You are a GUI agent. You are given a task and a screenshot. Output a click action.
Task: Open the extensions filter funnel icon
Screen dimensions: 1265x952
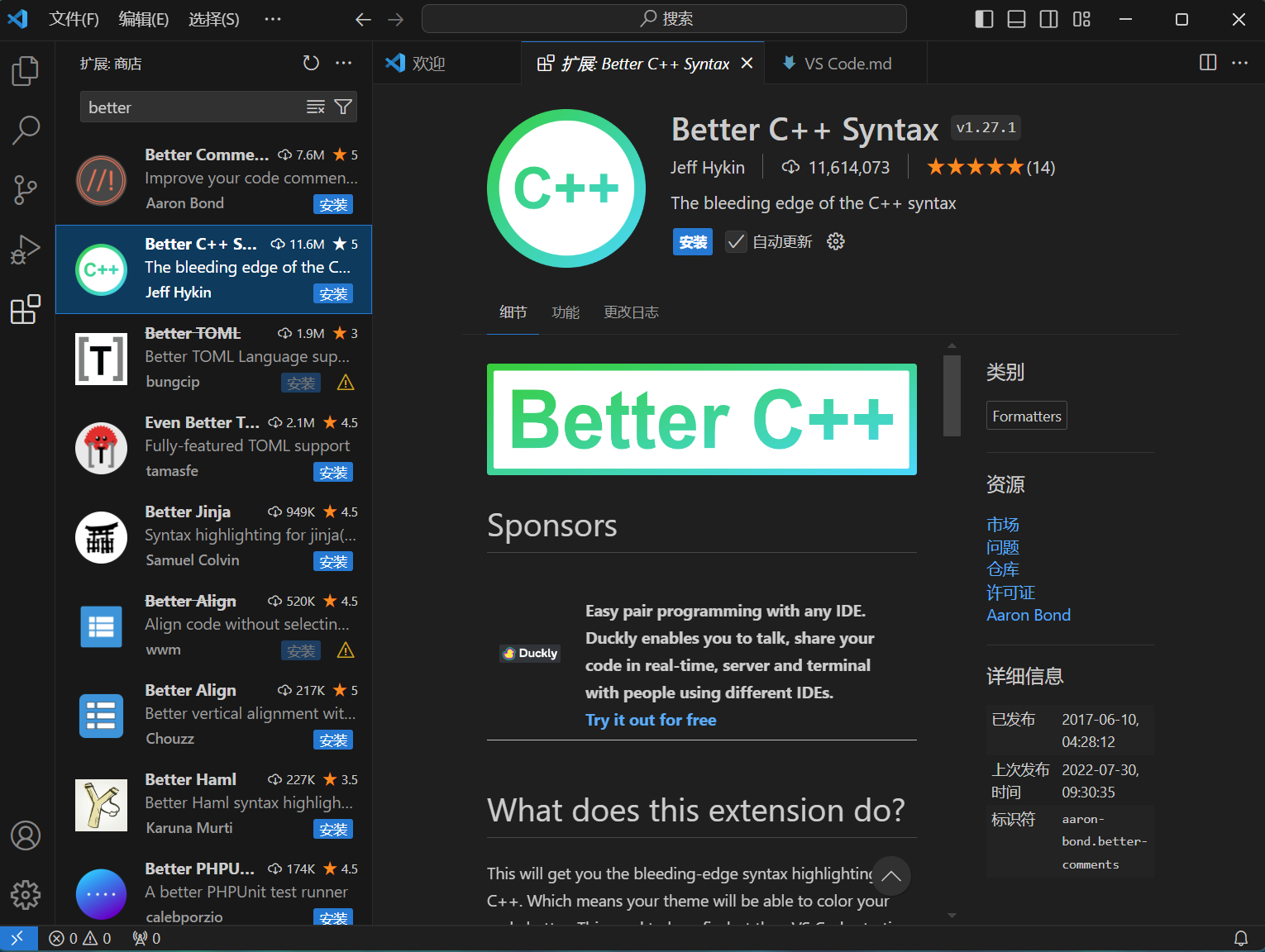(343, 107)
